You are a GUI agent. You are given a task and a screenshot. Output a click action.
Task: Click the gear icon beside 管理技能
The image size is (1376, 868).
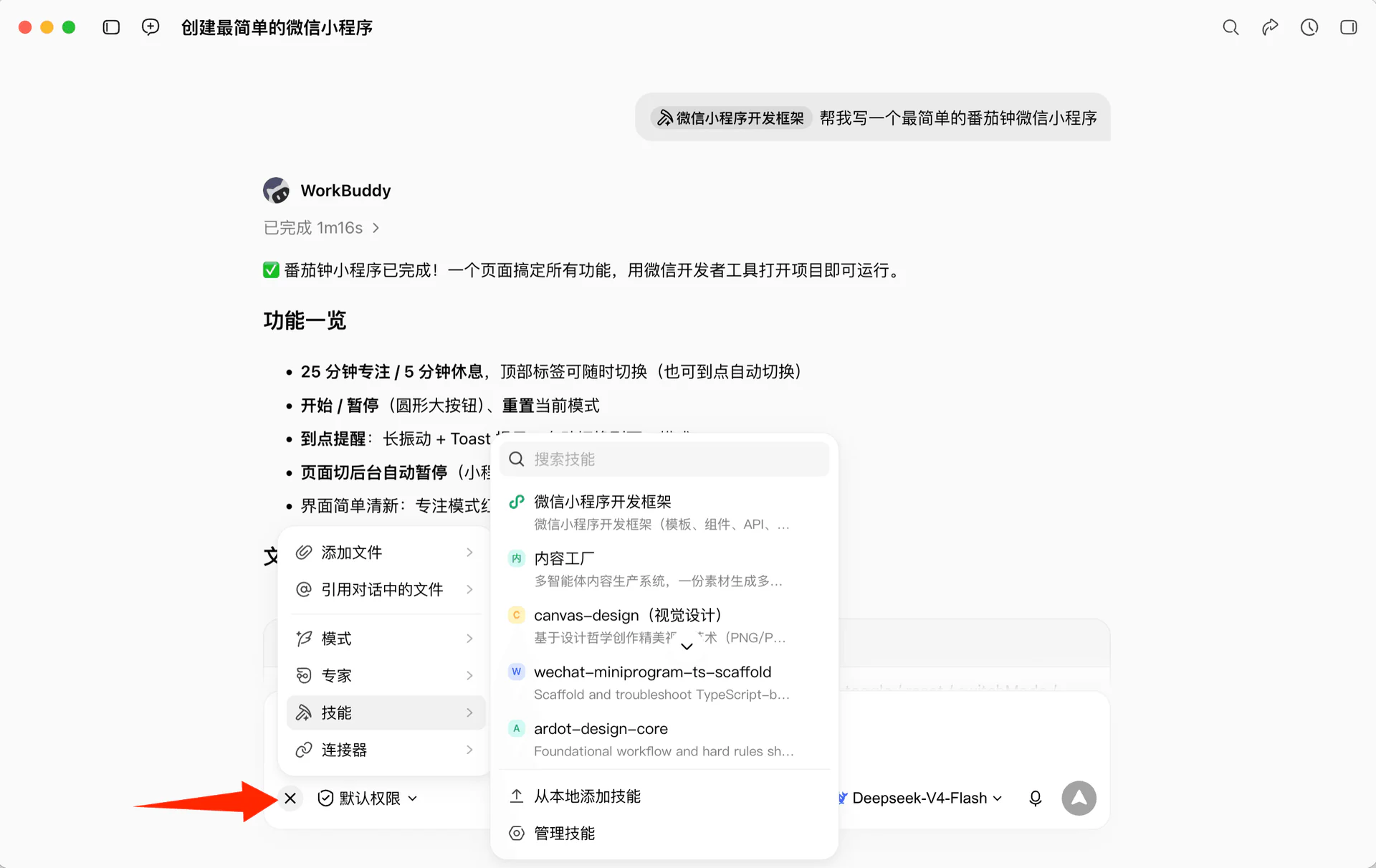(x=516, y=834)
